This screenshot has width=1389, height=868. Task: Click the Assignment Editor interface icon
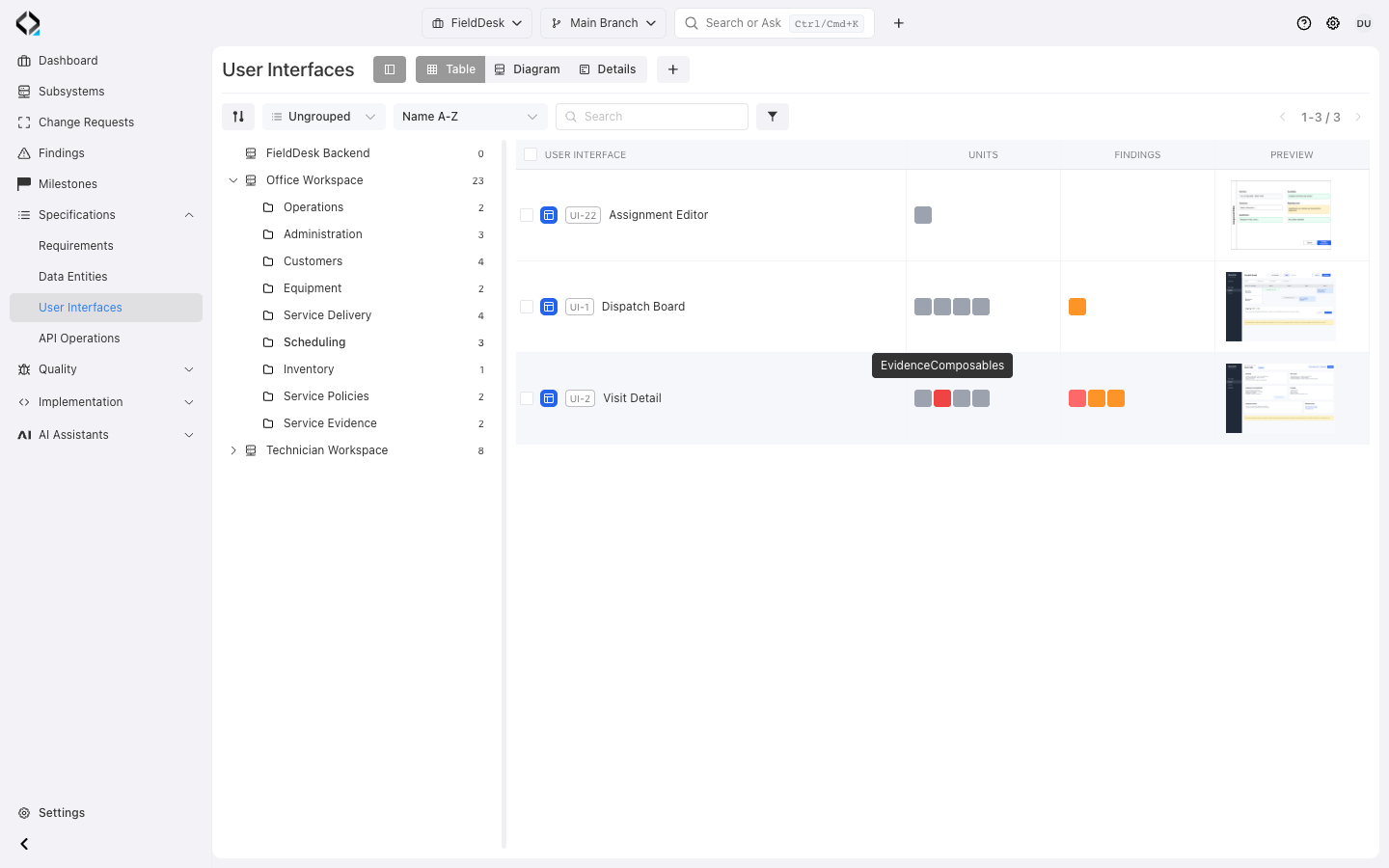[549, 215]
